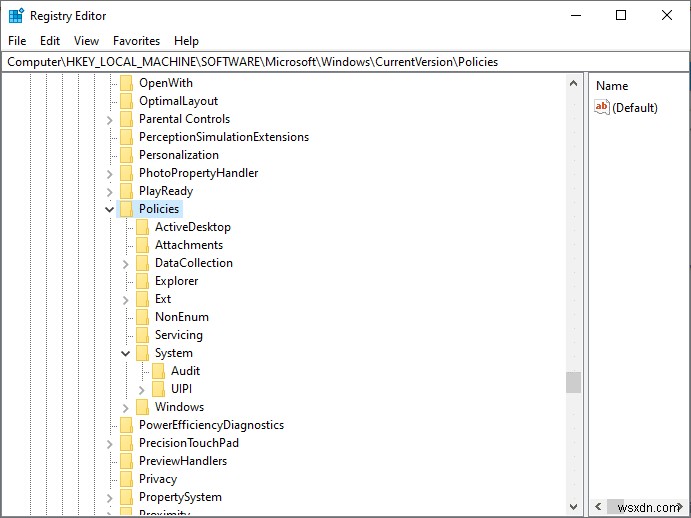Select the PowerEfficiencyDiagnostics folder icon
Image resolution: width=691 pixels, height=518 pixels.
point(126,425)
